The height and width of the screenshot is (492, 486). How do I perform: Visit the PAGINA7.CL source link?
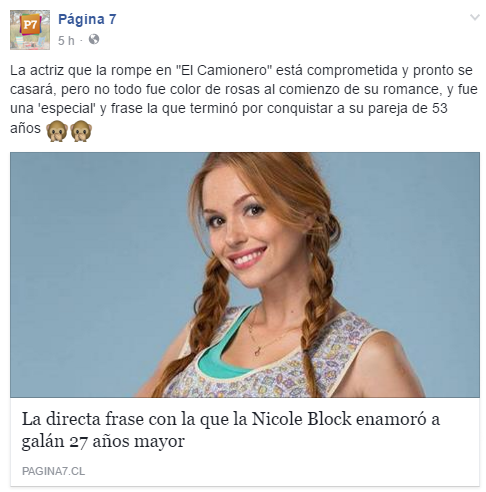(x=53, y=471)
